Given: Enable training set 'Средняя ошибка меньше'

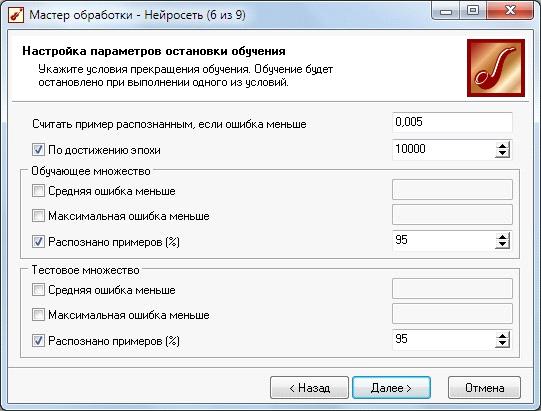Looking at the screenshot, I should coord(38,190).
